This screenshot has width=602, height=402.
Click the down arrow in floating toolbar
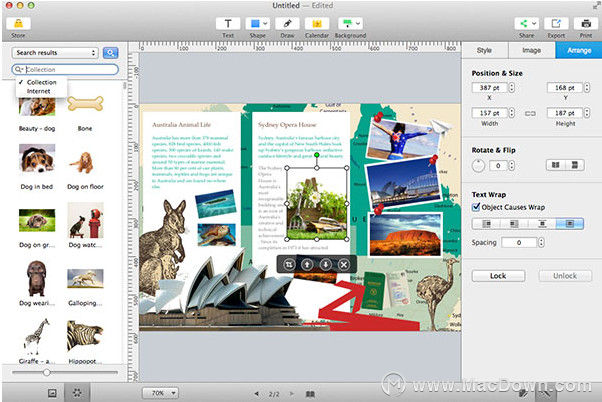(326, 264)
